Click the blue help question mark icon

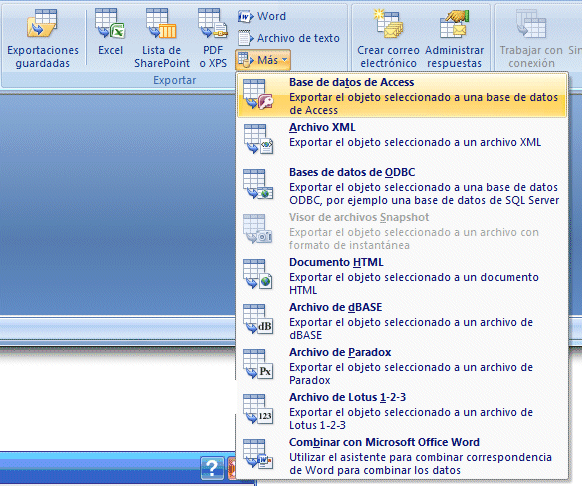pos(212,468)
